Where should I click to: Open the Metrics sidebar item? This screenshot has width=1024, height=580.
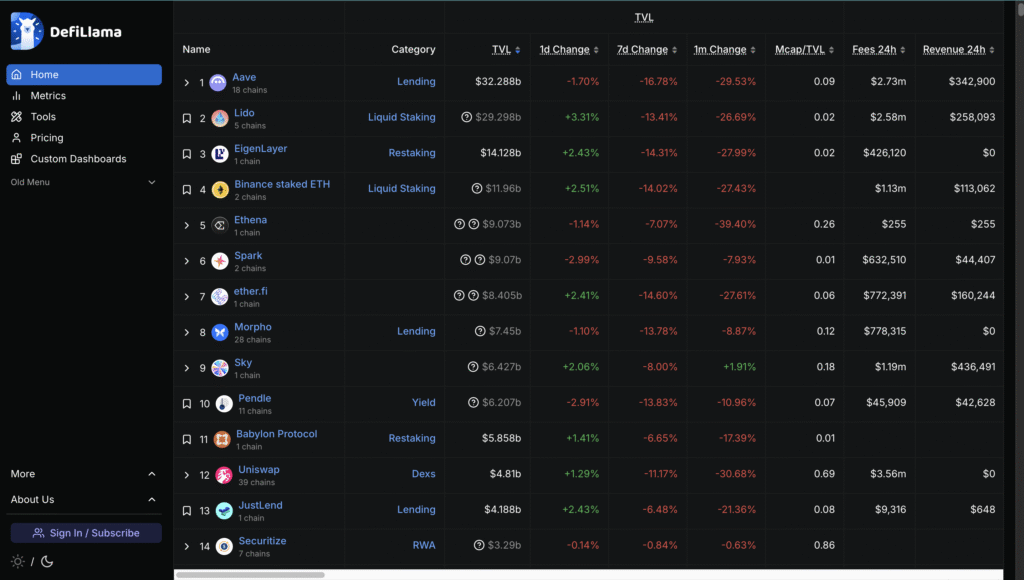48,96
